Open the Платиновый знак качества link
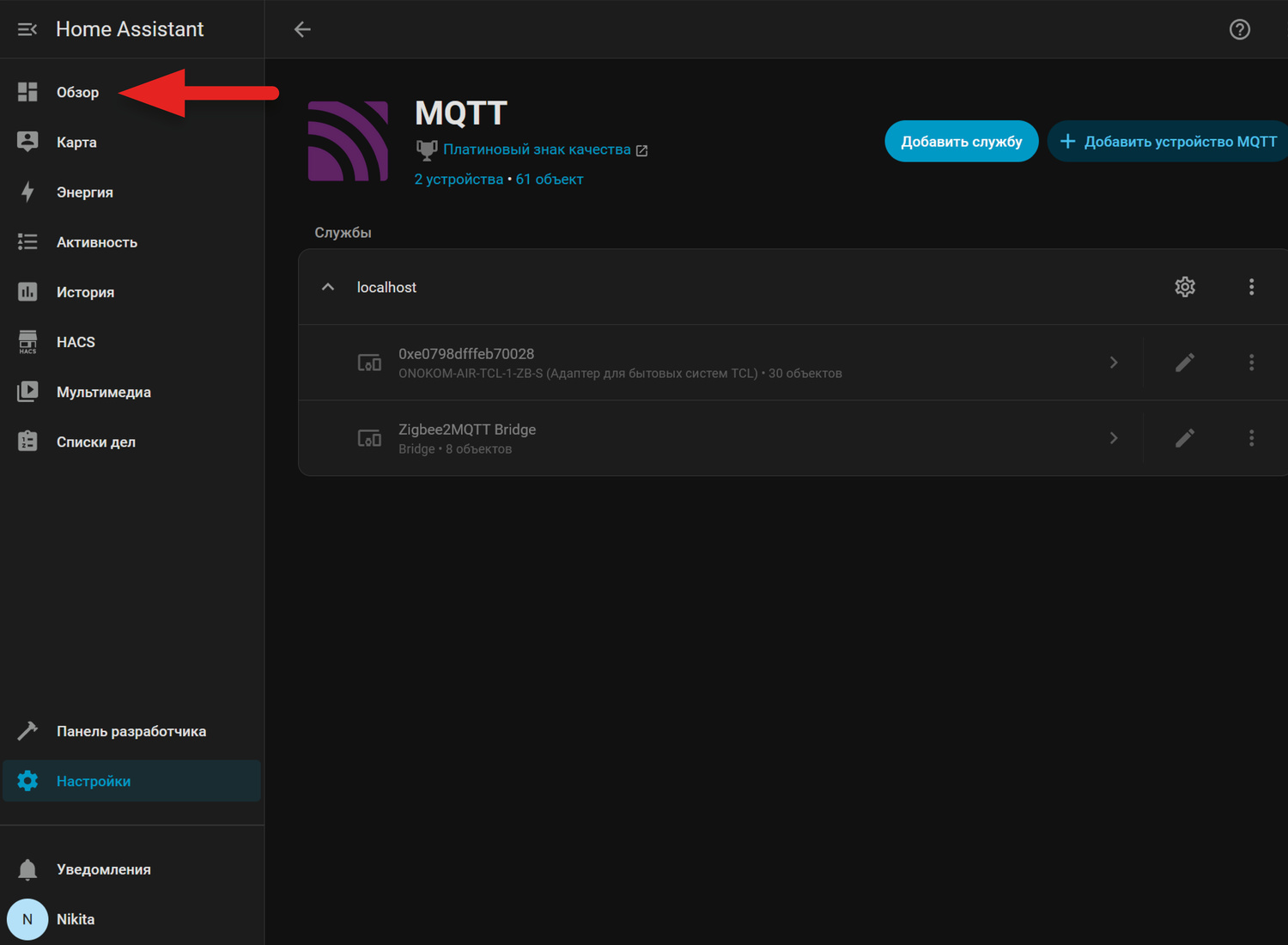Image resolution: width=1288 pixels, height=945 pixels. (x=545, y=149)
